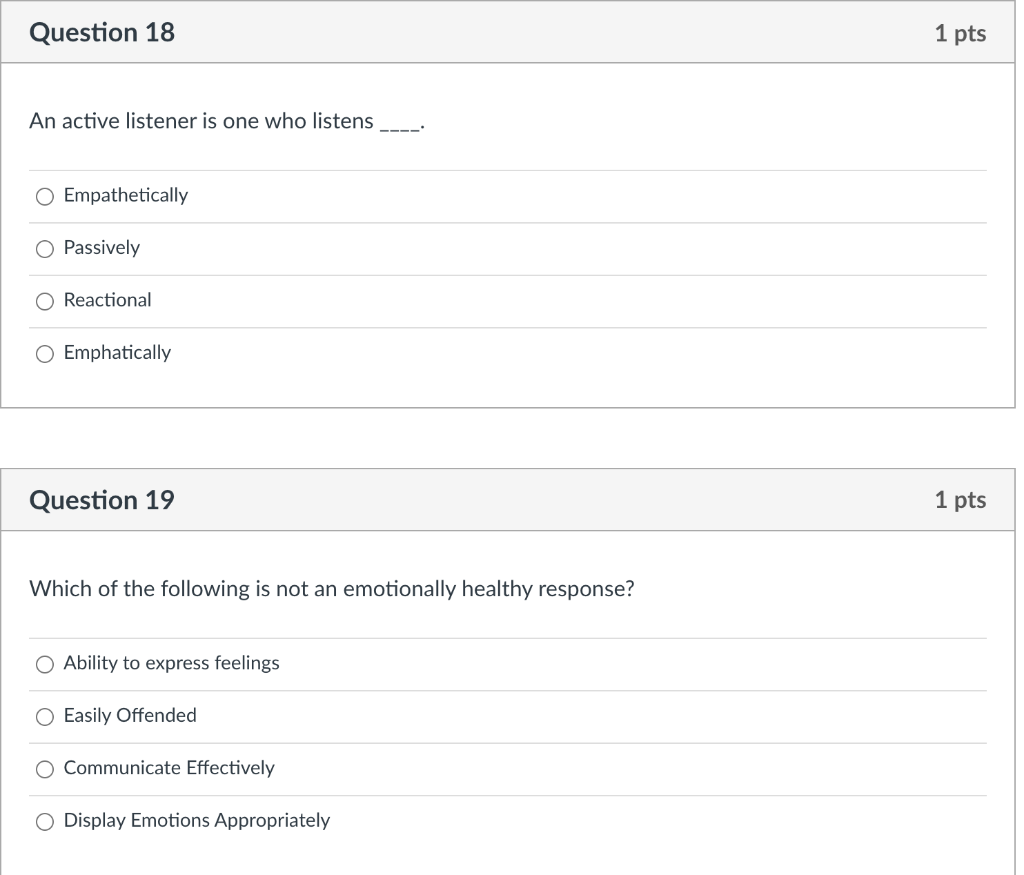
Task: Click the "Communicate Effectively" answer text
Action: tap(168, 768)
